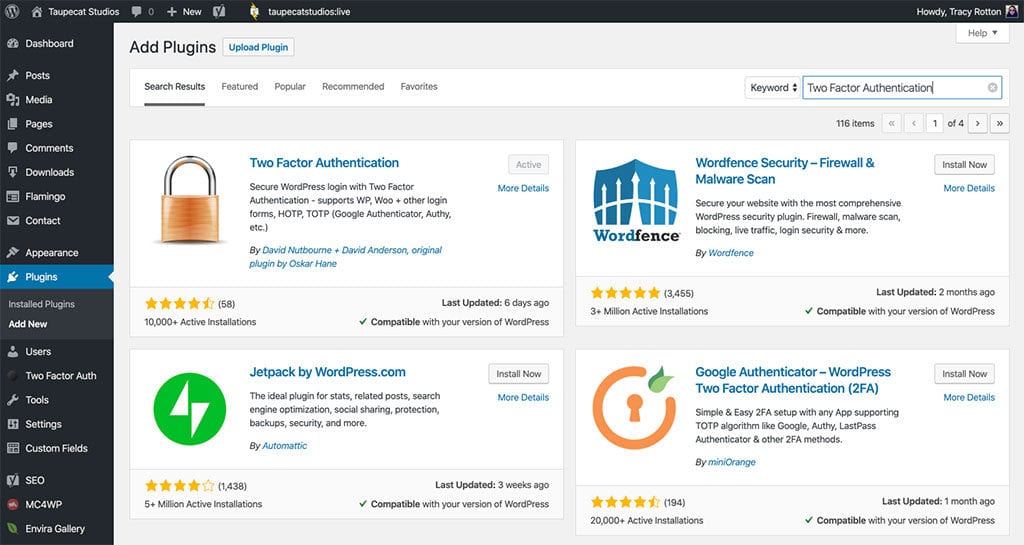Open Two Factor Authentication plugin title

(324, 163)
